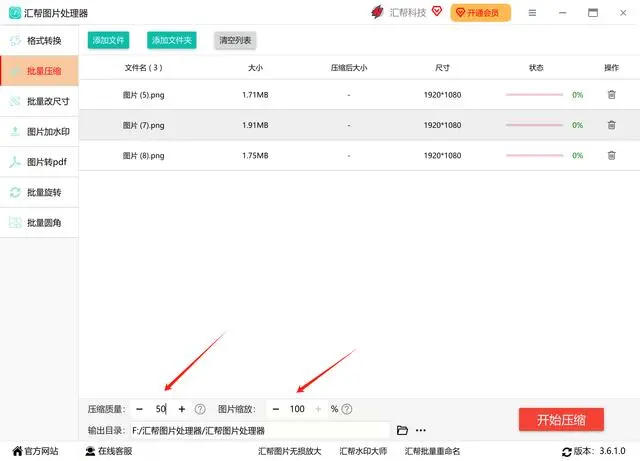Click the 汇帮科技 logo icon
The image size is (640, 461).
tap(377, 12)
